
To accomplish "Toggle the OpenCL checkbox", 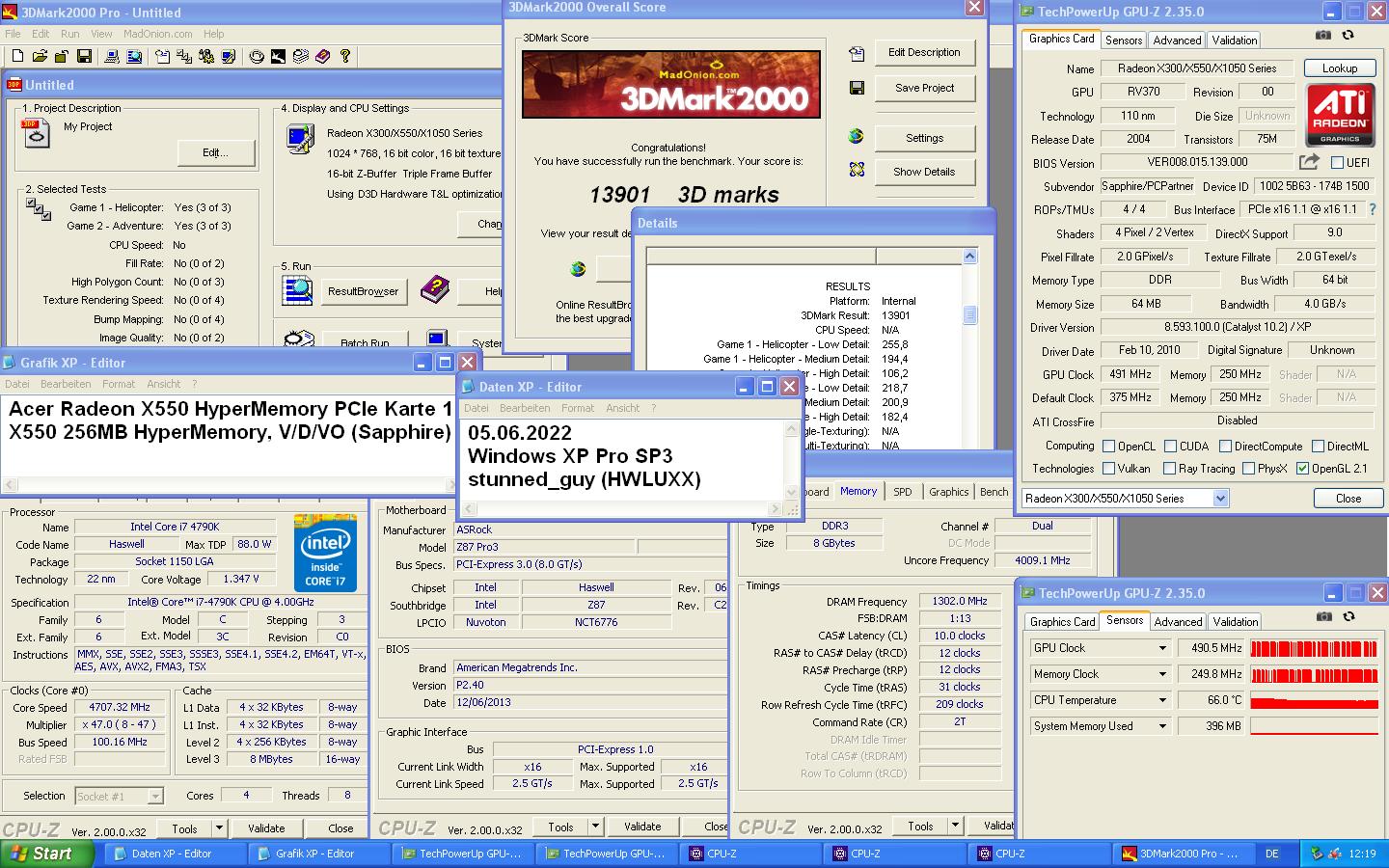I will (1108, 447).
